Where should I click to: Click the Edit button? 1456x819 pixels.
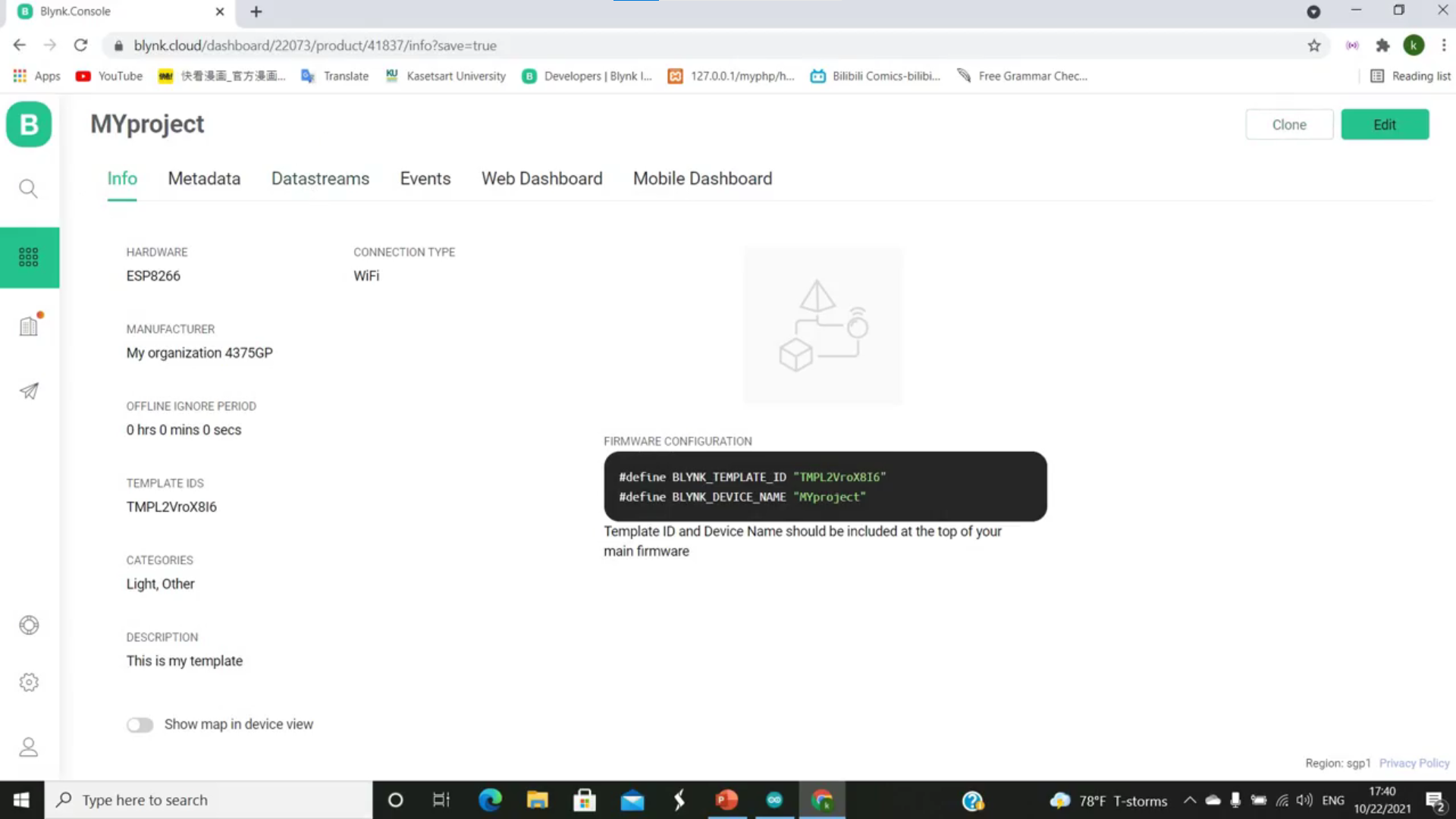[1384, 124]
